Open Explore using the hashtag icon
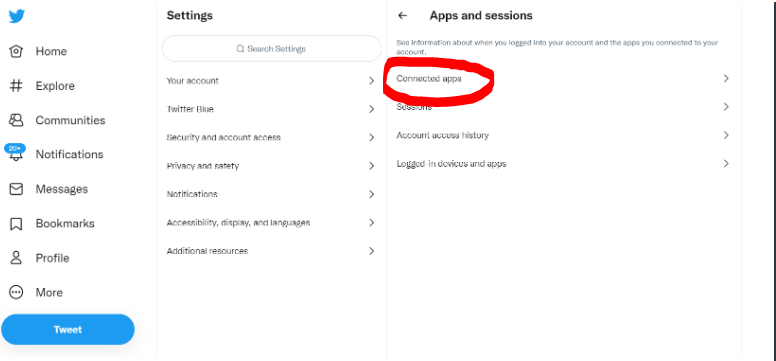Screen dimensions: 776x361 [x=16, y=86]
